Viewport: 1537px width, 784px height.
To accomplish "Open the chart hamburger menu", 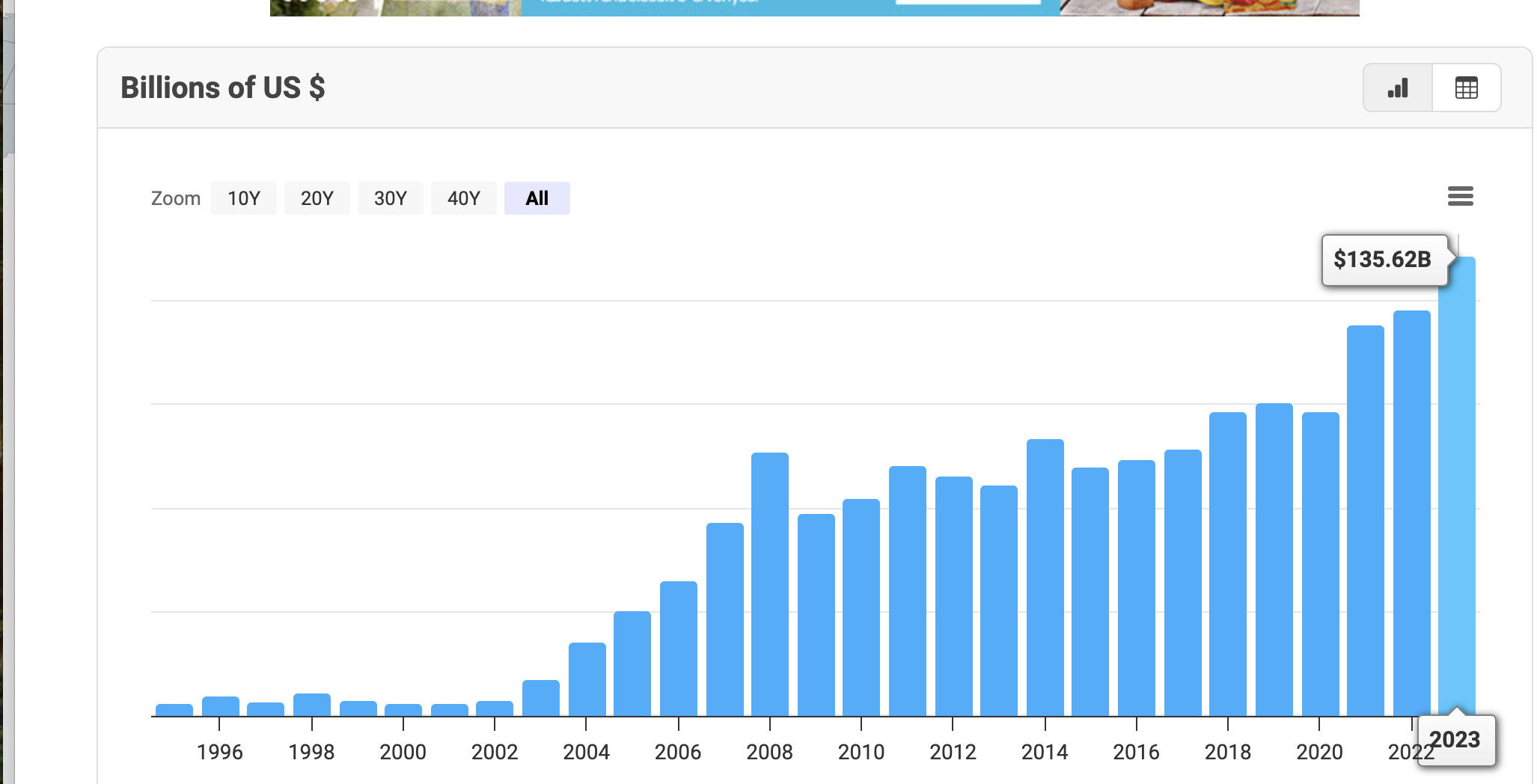I will [x=1460, y=196].
